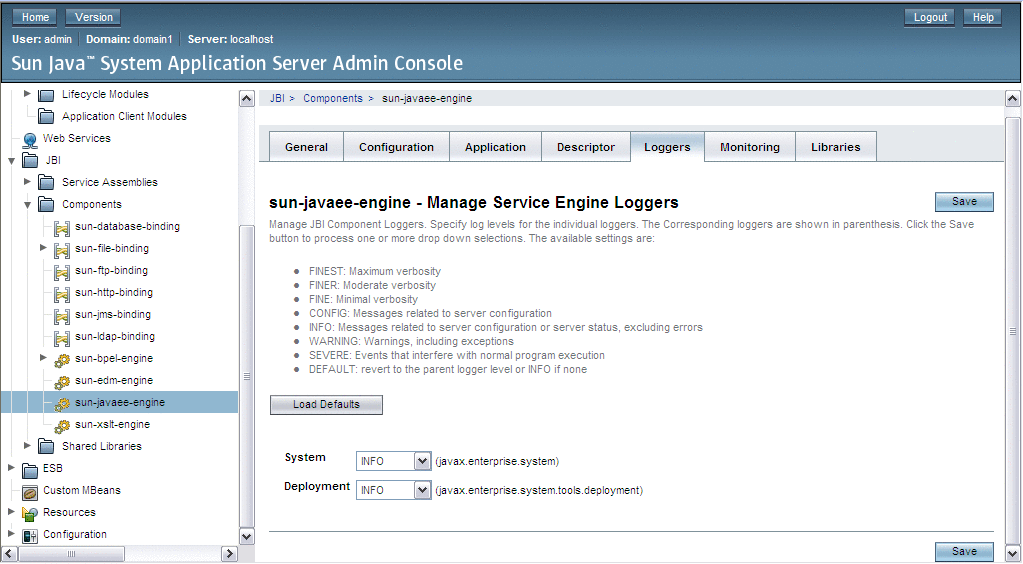Click the top Save button

click(964, 202)
